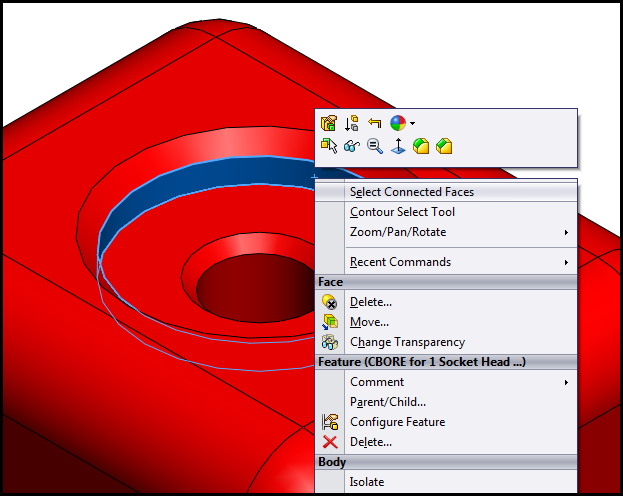Open the Recent Commands entry
The height and width of the screenshot is (496, 623).
[446, 262]
